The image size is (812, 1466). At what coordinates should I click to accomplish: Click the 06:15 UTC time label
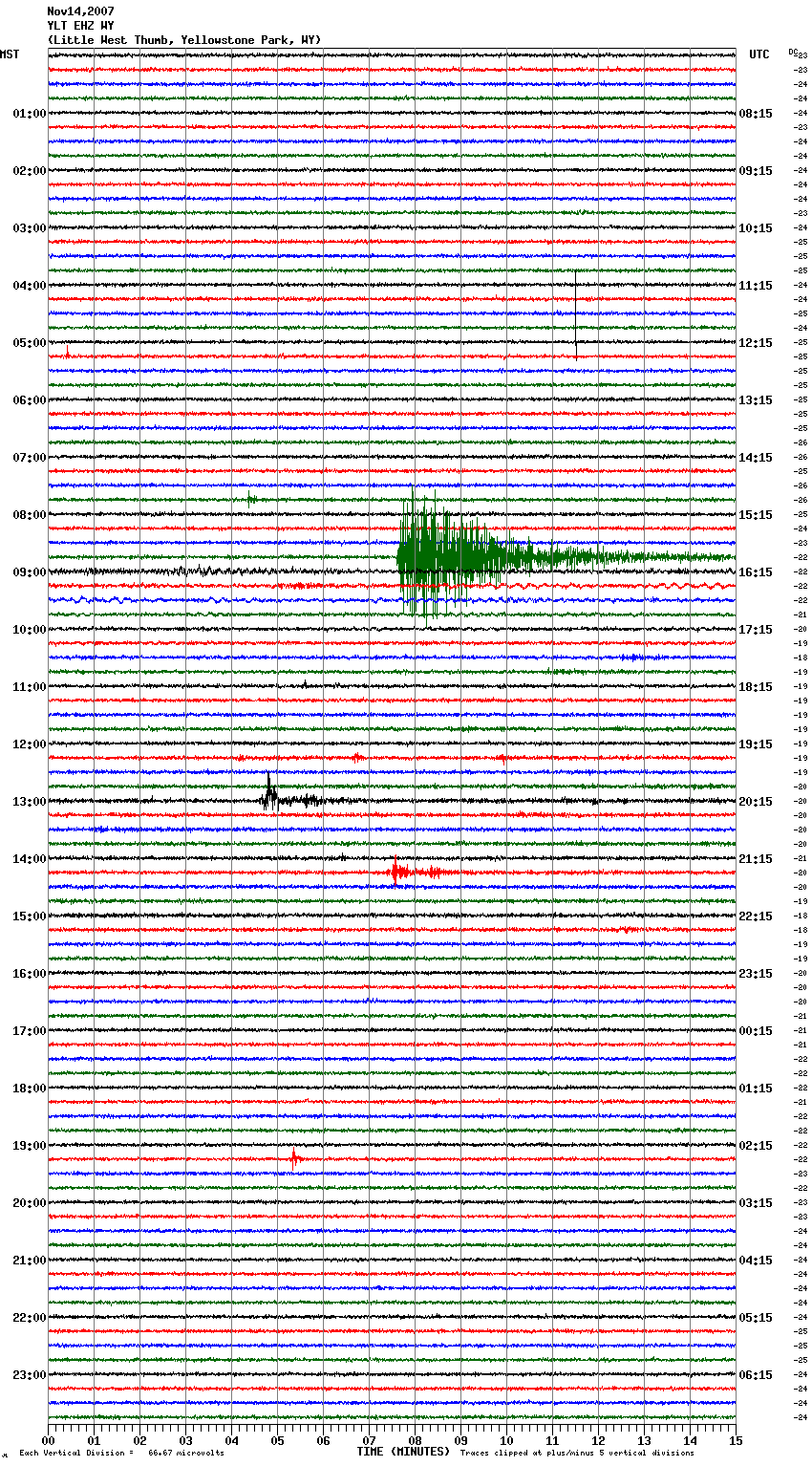pos(756,1375)
